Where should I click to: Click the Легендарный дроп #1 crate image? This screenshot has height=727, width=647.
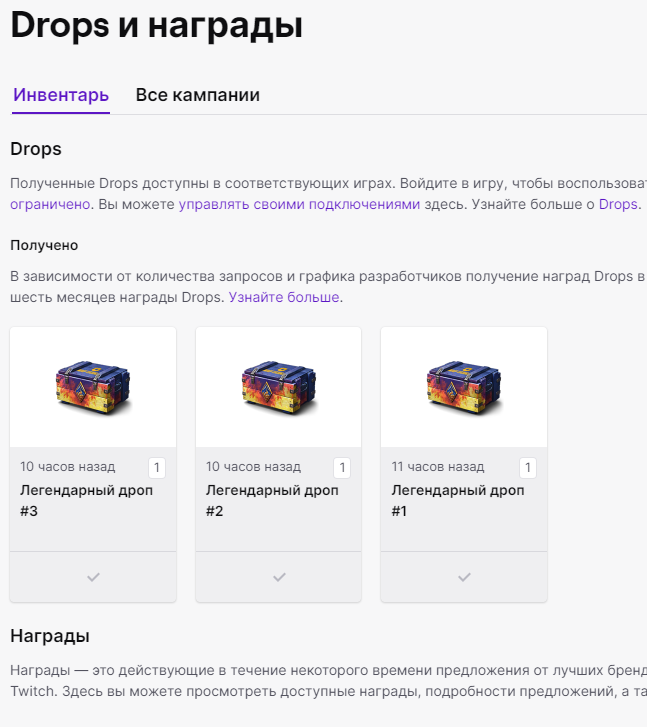tap(464, 385)
